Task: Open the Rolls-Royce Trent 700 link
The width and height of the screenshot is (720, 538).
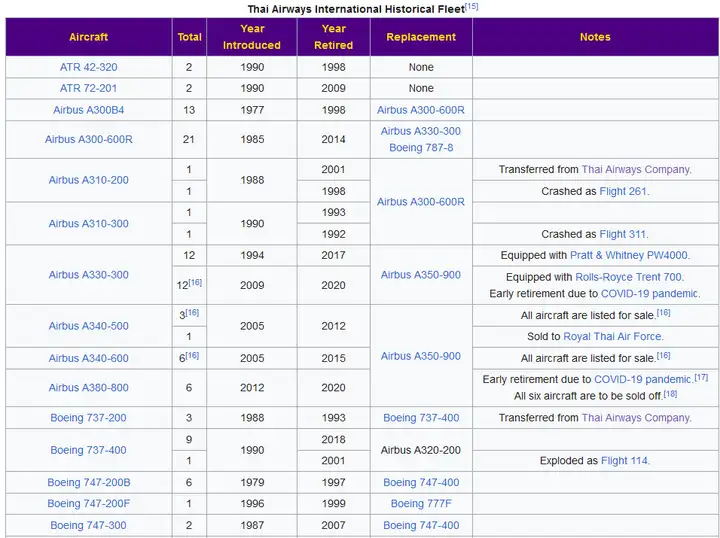Action: click(x=629, y=277)
